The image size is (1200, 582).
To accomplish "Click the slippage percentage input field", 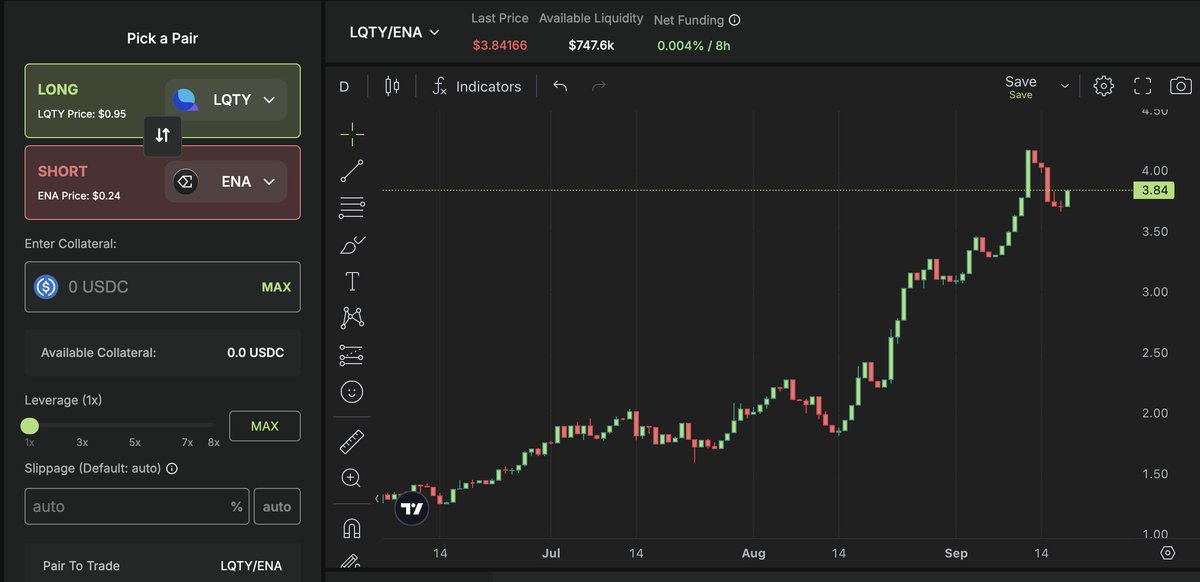I will tap(138, 507).
